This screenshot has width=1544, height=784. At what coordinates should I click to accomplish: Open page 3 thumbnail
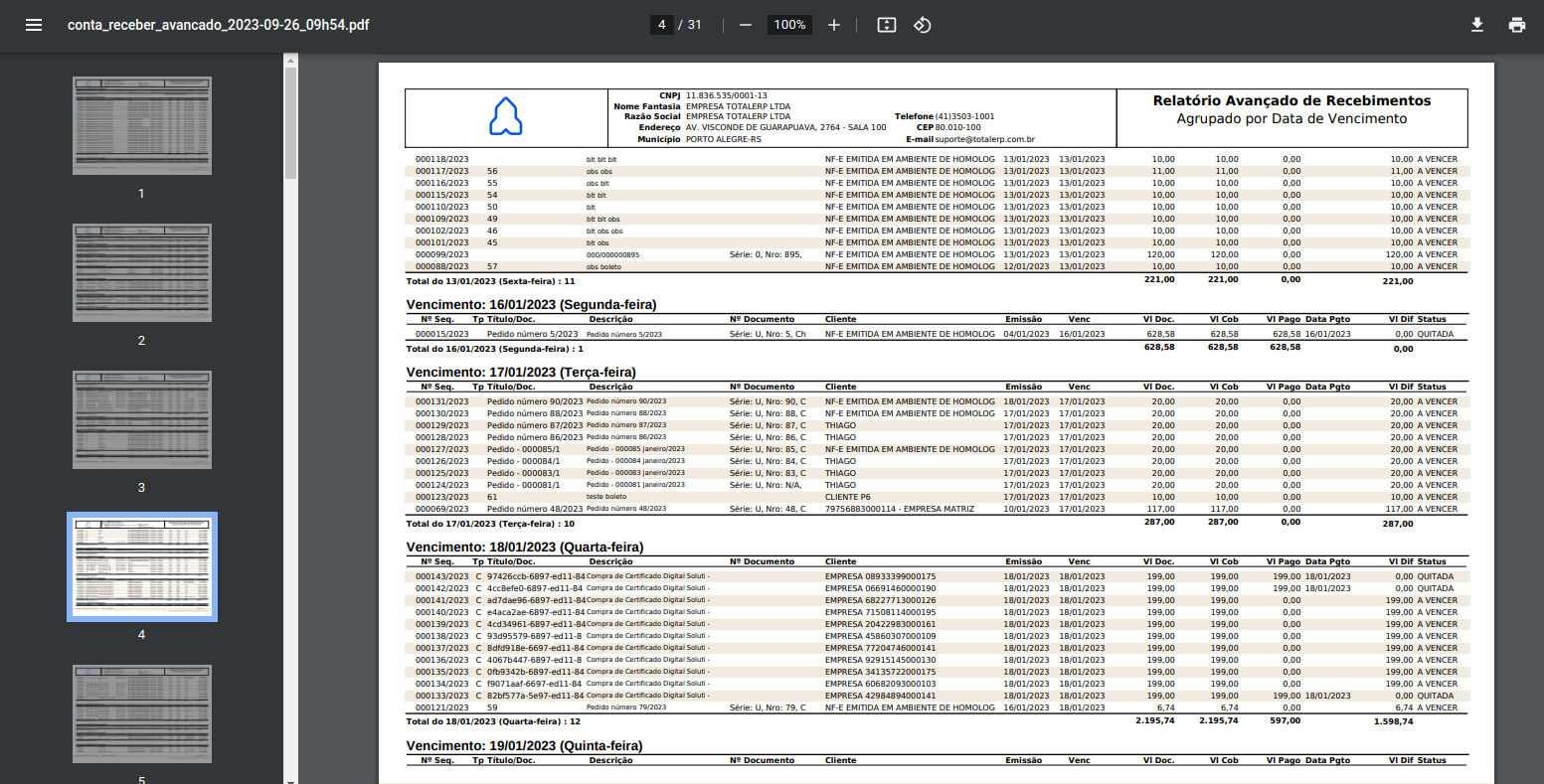click(142, 420)
